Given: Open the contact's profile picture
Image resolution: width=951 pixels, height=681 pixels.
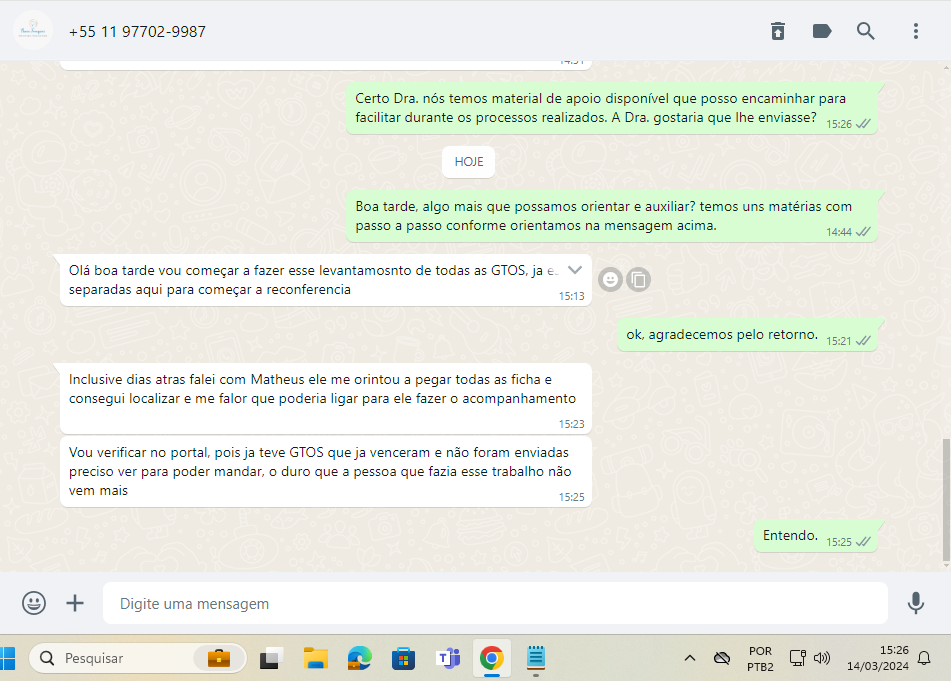Looking at the screenshot, I should click(x=33, y=30).
